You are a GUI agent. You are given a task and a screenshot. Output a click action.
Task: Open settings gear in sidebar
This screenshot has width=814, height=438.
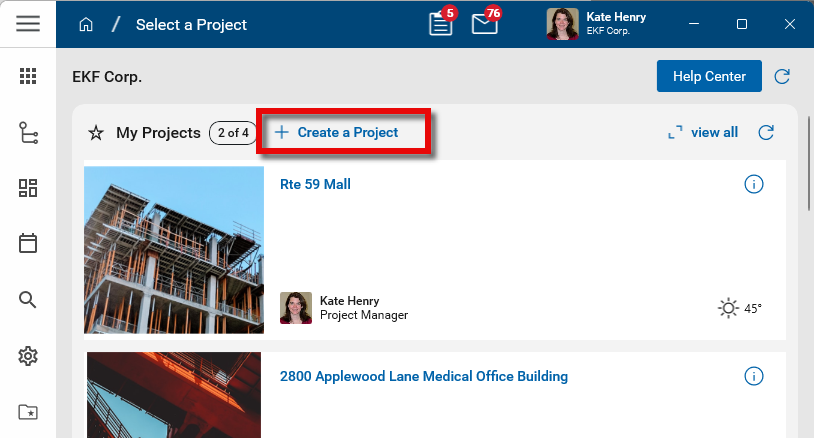(x=28, y=355)
